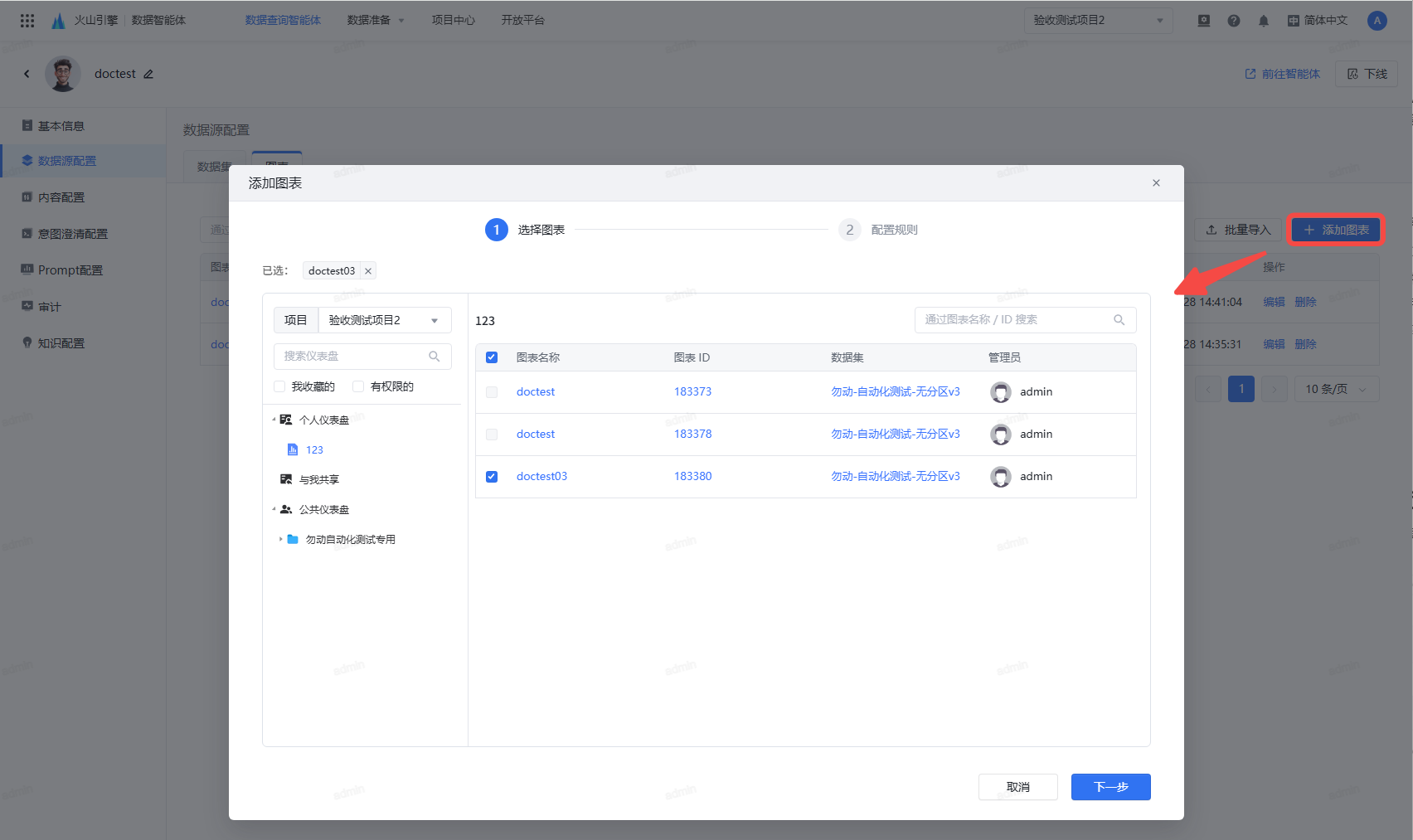Expand the 勿动自动化测试专用 folder
Viewport: 1413px width, 840px height.
(280, 539)
